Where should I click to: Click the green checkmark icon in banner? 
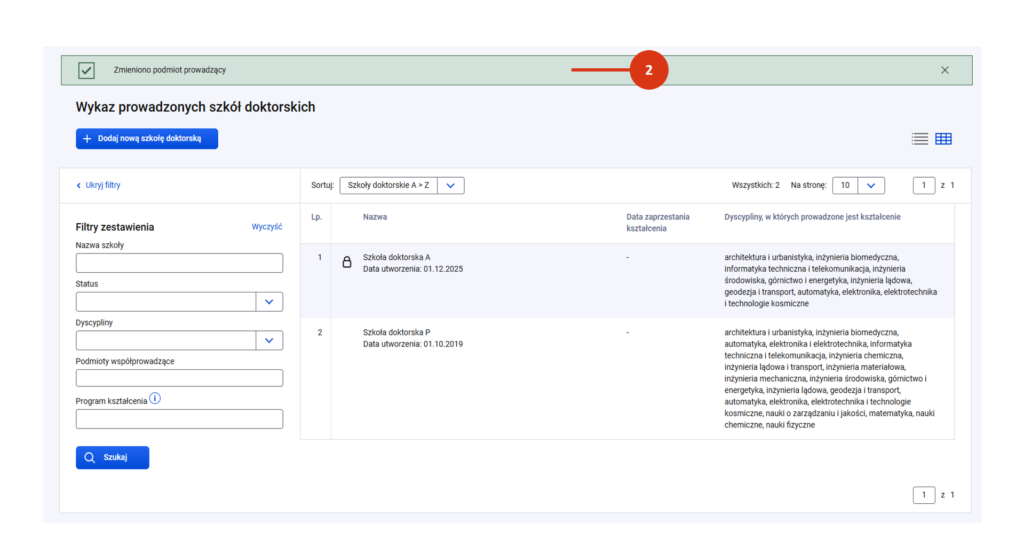87,70
